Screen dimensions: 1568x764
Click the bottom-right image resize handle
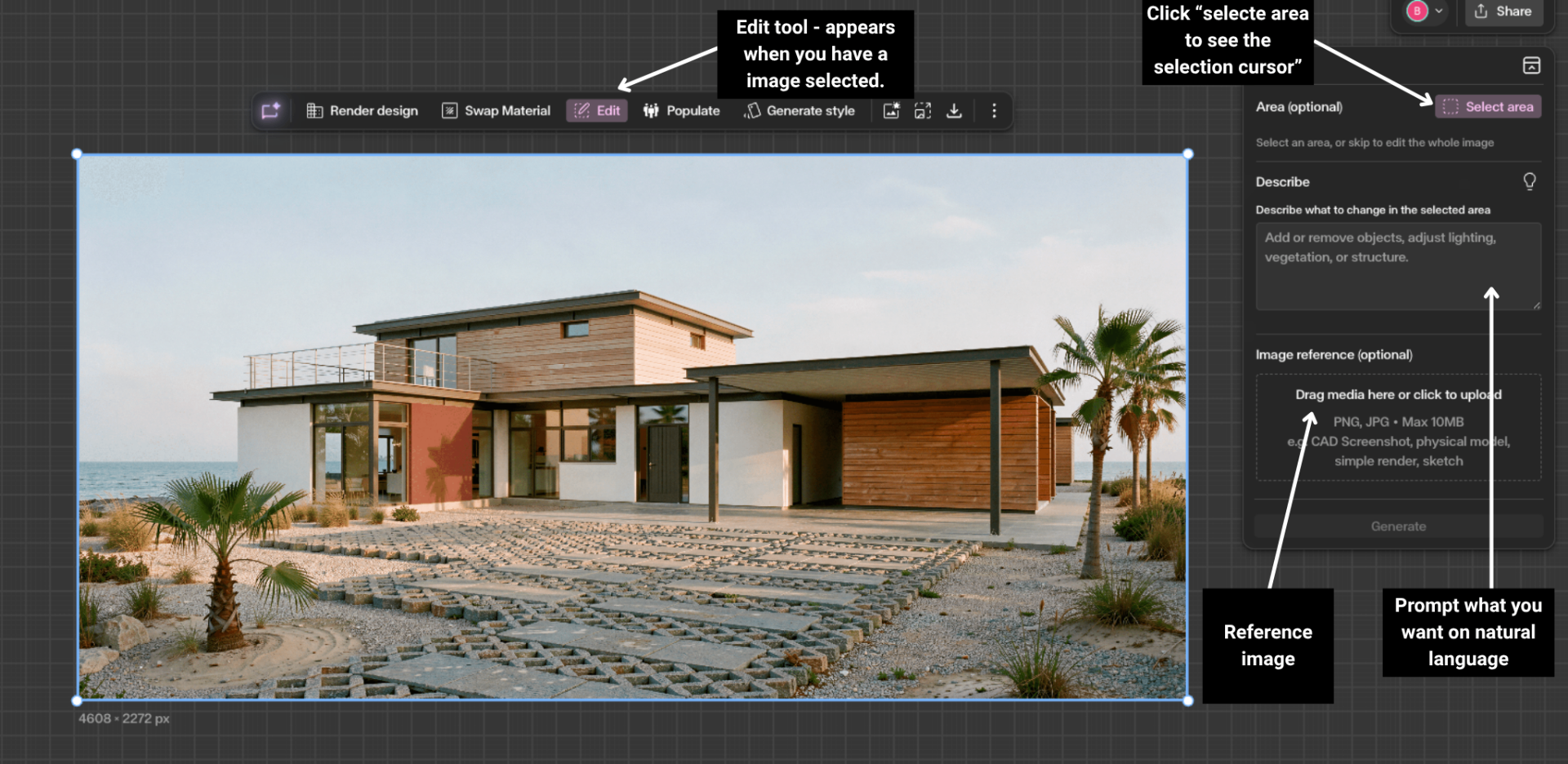pyautogui.click(x=1188, y=700)
